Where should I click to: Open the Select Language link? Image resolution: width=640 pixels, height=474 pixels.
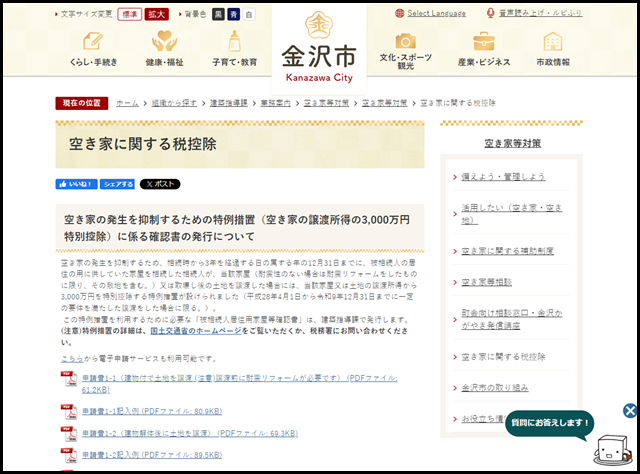436,13
